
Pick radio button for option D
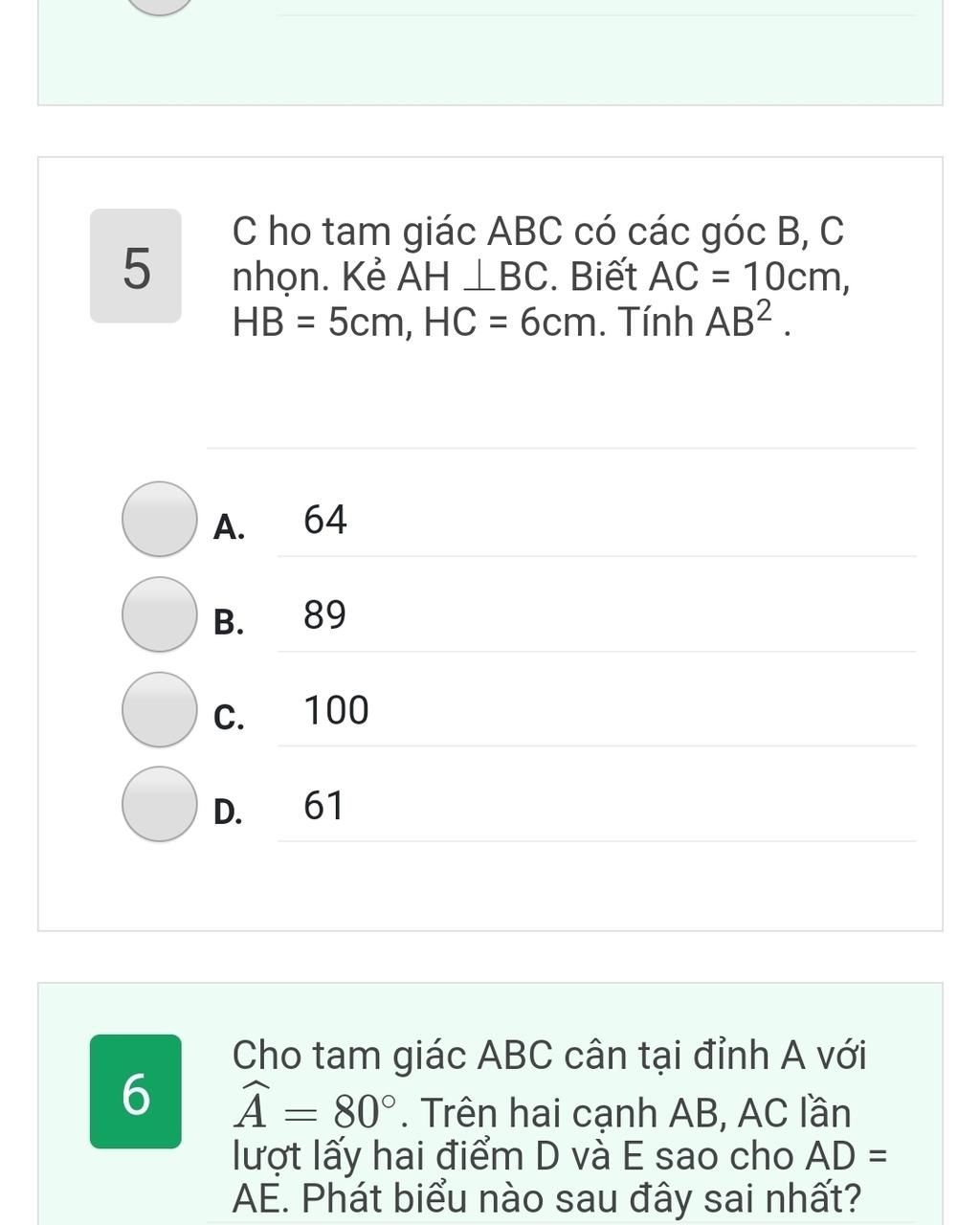(159, 804)
